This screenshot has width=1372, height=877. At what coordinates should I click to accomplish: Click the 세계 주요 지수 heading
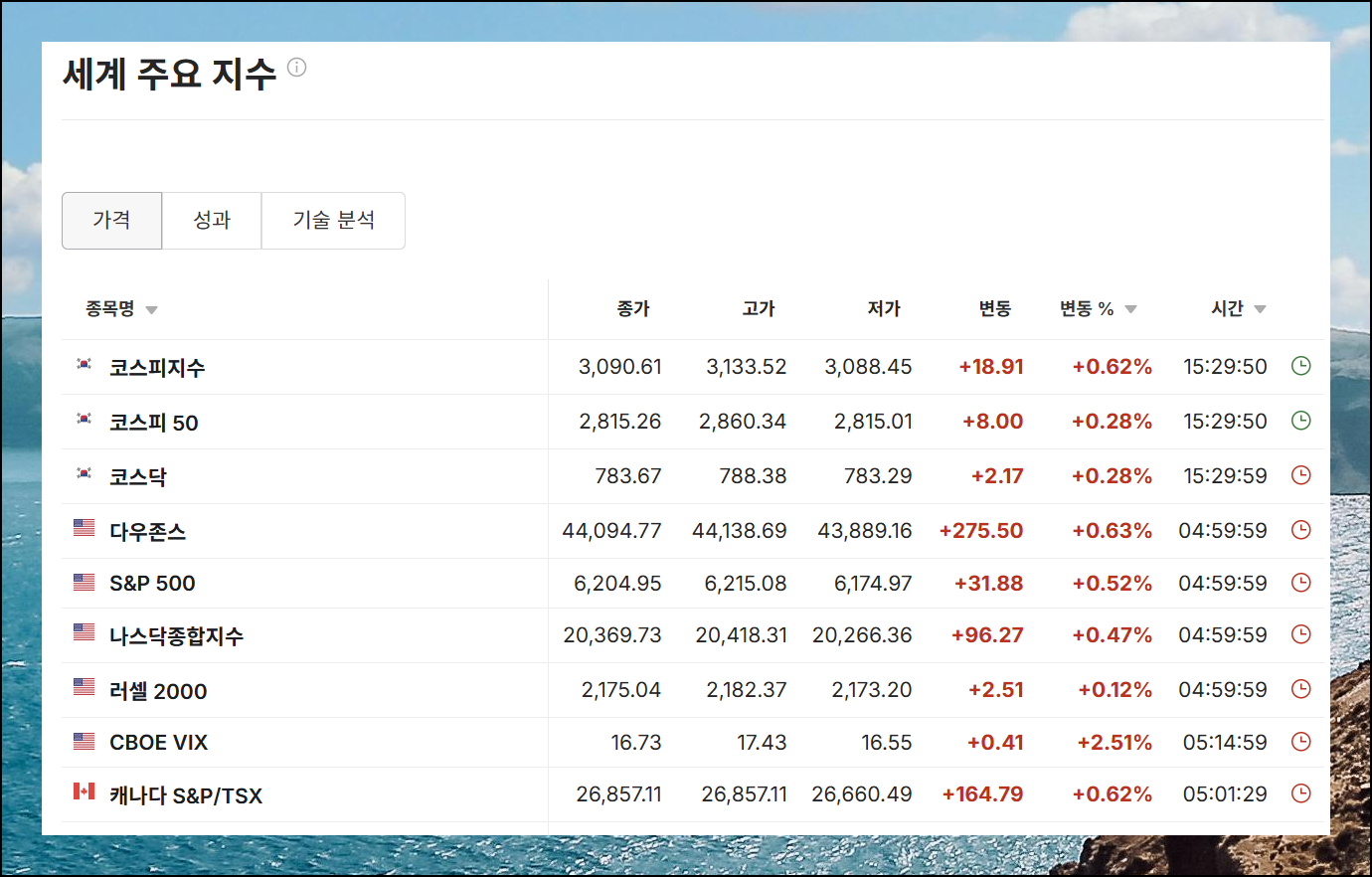169,74
